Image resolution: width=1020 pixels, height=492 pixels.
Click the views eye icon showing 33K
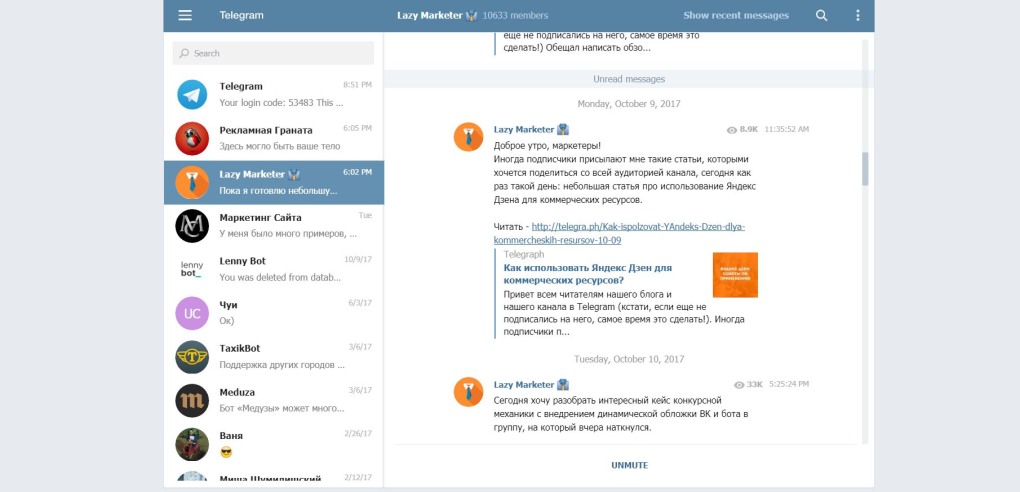(739, 385)
